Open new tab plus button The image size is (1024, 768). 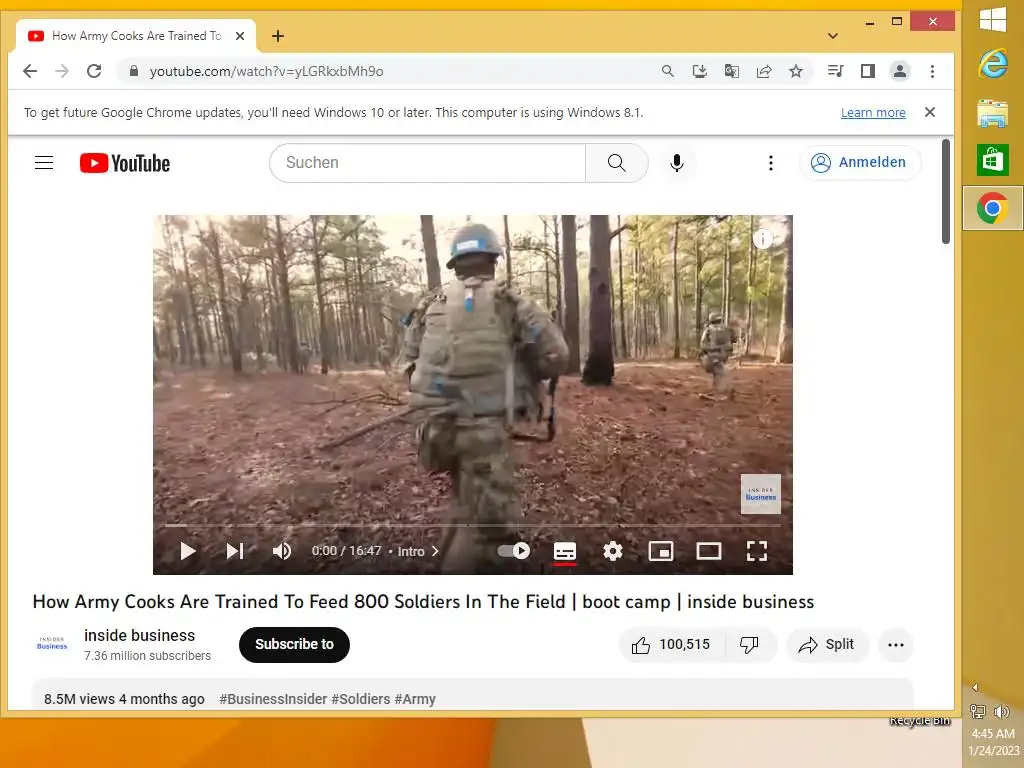pos(278,36)
